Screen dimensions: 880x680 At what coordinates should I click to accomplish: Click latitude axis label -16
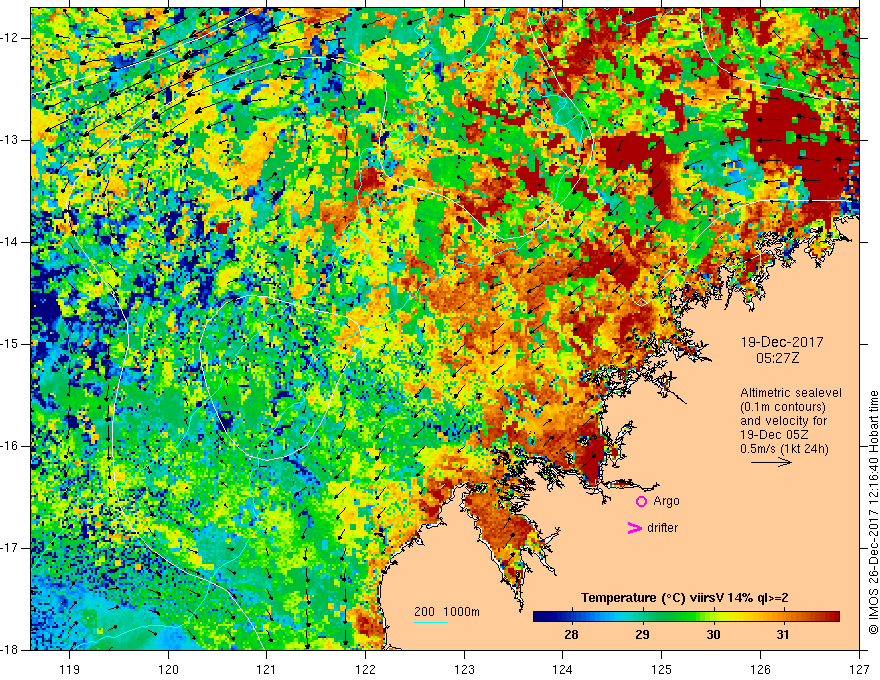(x=10, y=446)
